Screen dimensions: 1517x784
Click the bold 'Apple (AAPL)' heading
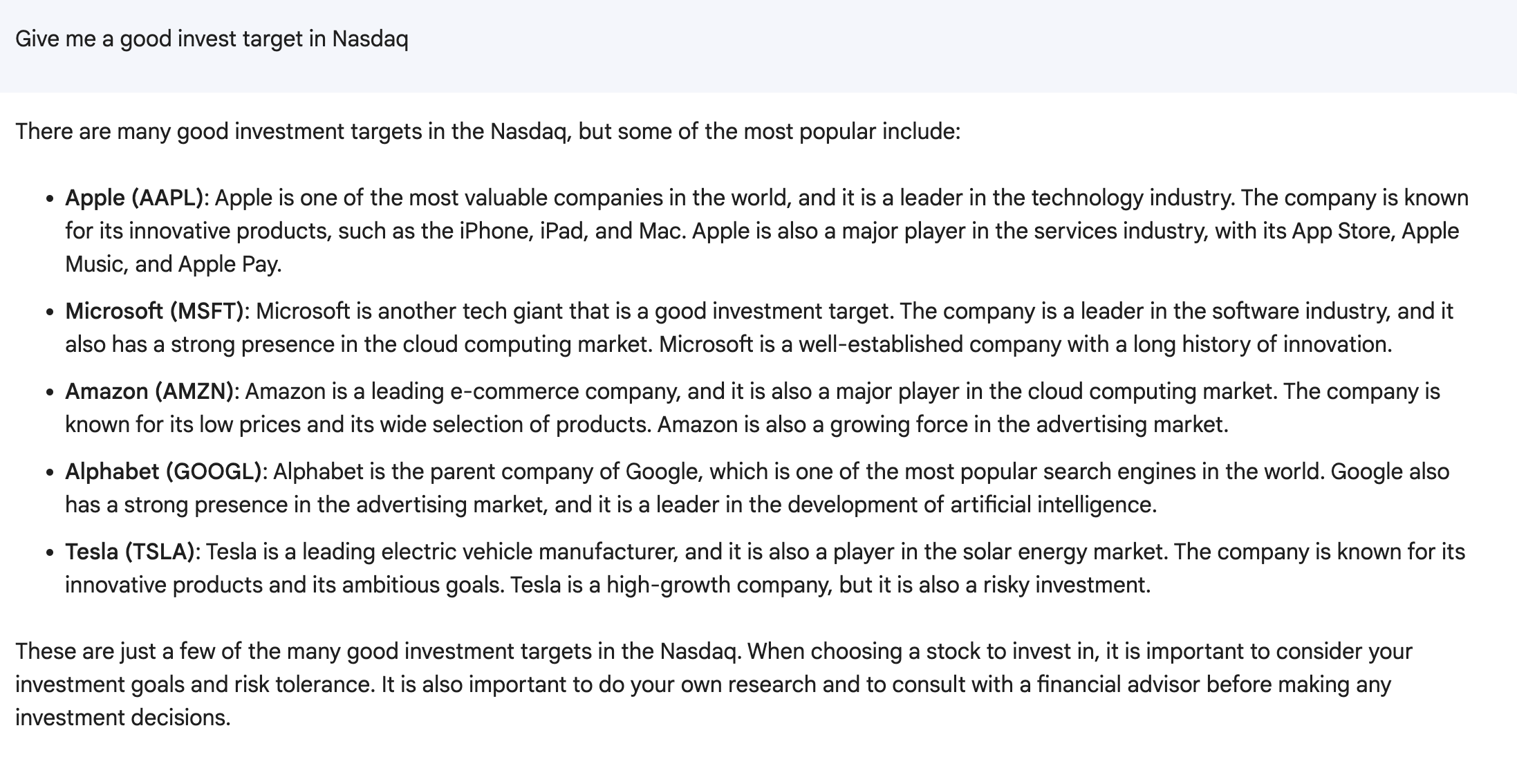(x=134, y=198)
